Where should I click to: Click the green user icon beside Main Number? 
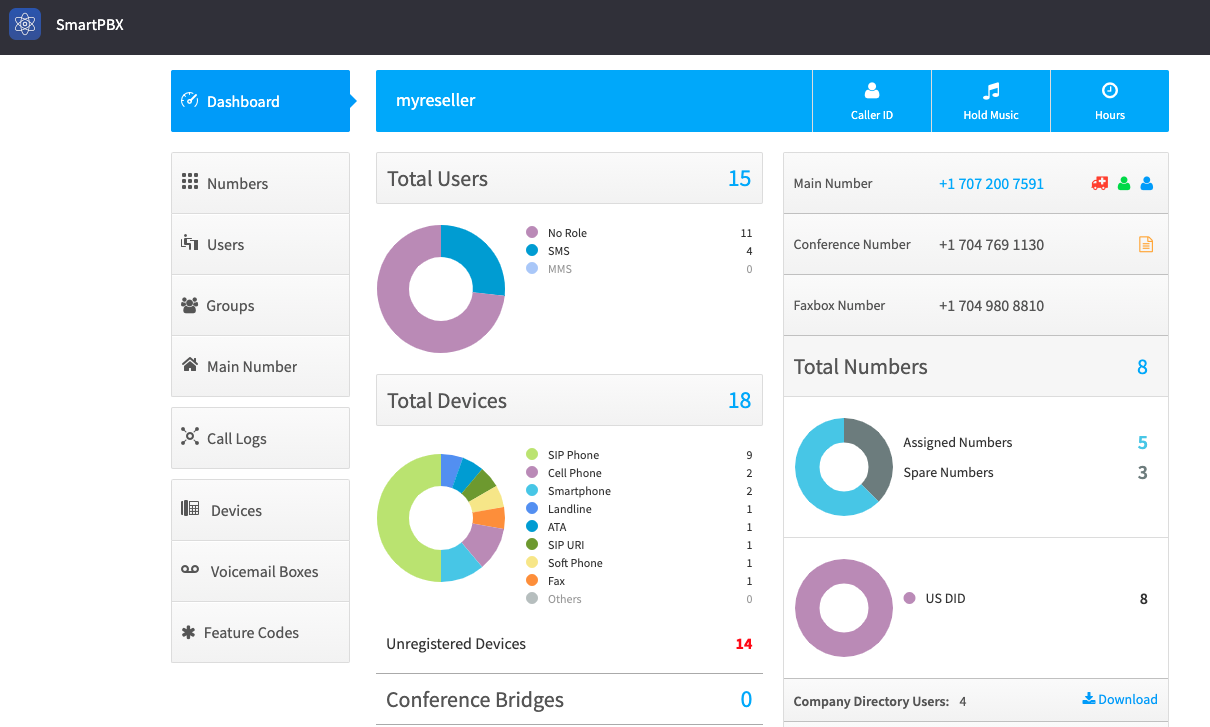click(x=1124, y=184)
